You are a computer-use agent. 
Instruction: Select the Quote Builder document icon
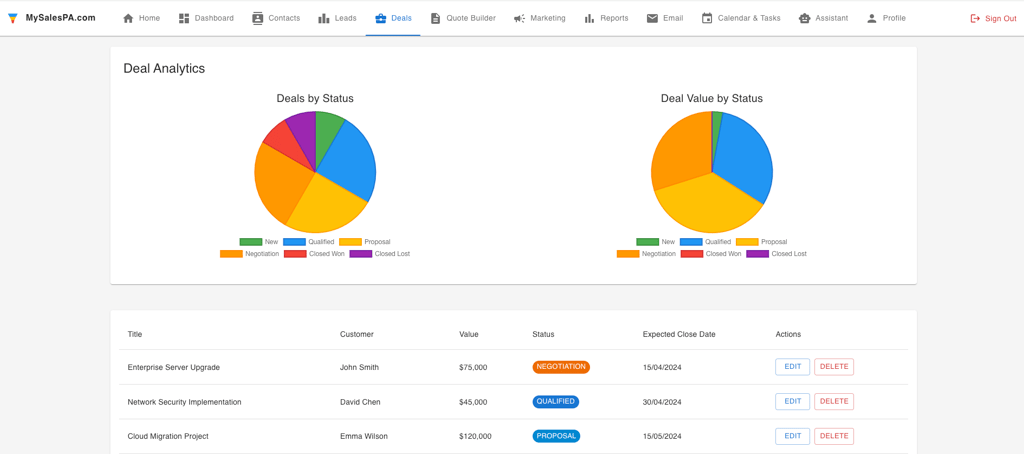[436, 18]
